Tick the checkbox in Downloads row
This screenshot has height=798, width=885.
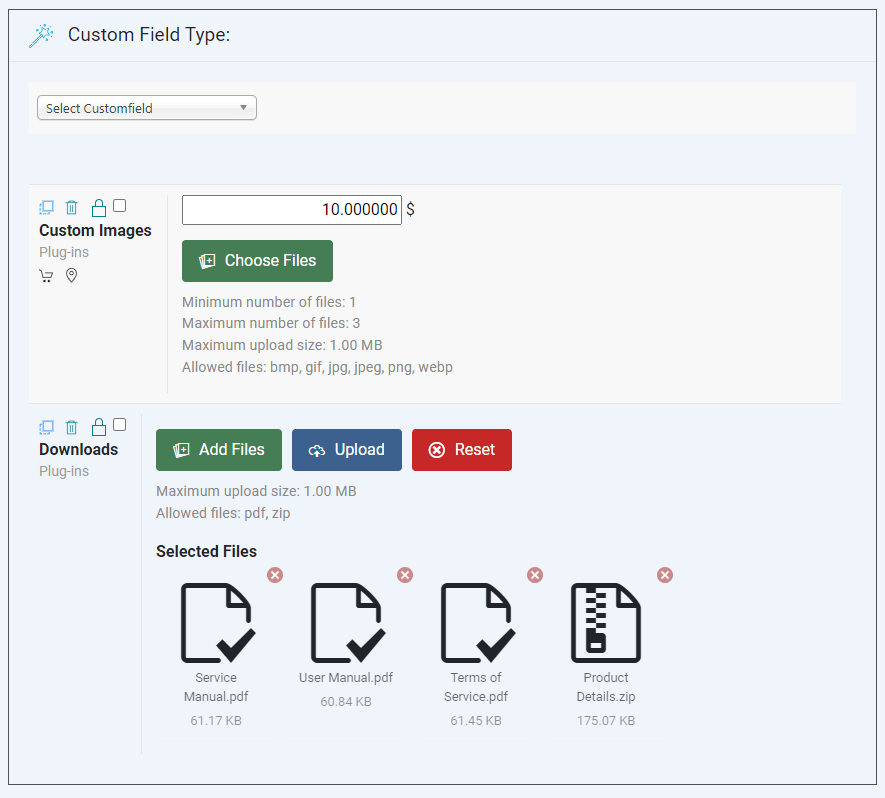(x=120, y=424)
